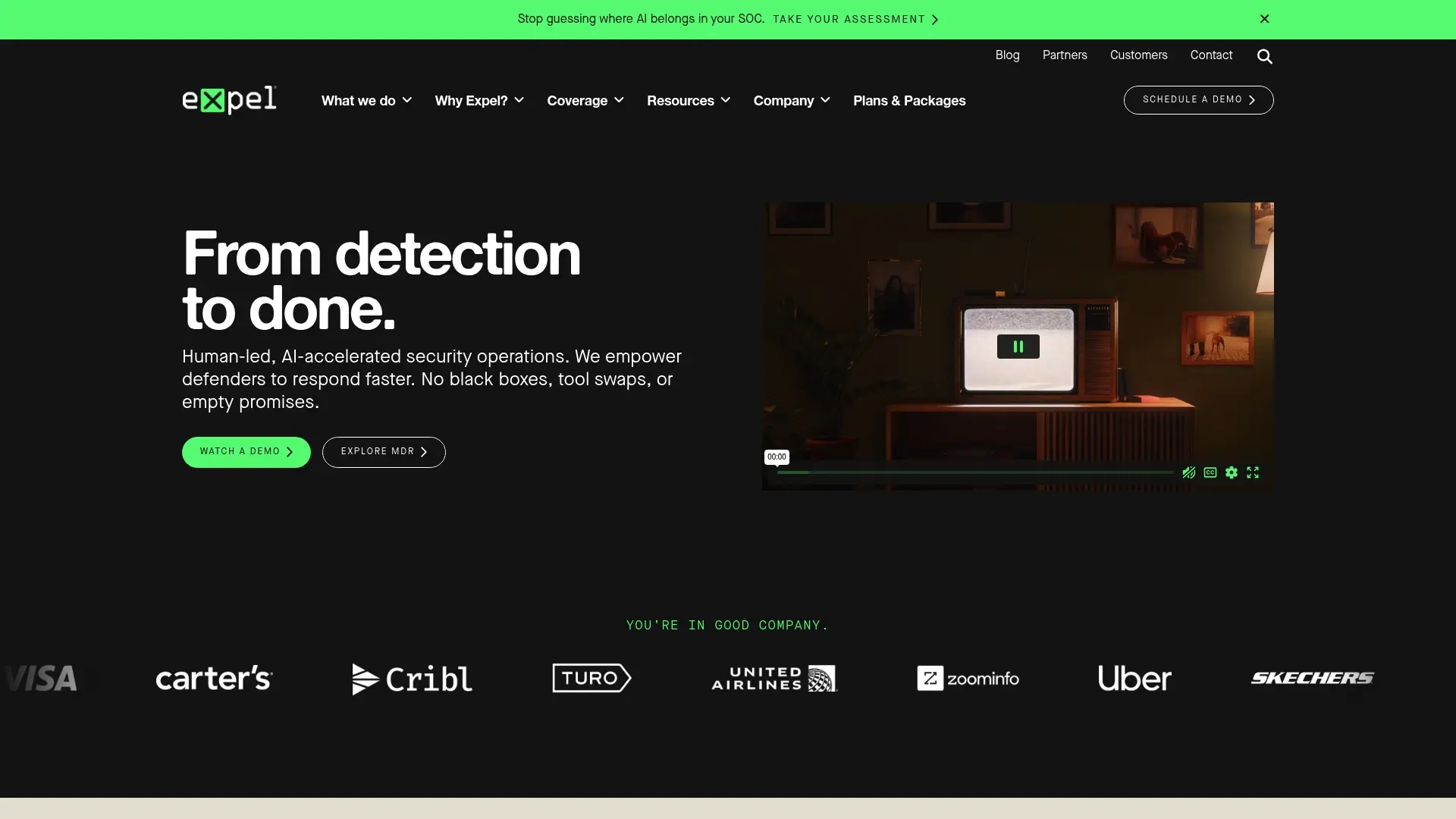Click the banner text about AI in SOC
Screen dimensions: 1456x819
[x=641, y=19]
